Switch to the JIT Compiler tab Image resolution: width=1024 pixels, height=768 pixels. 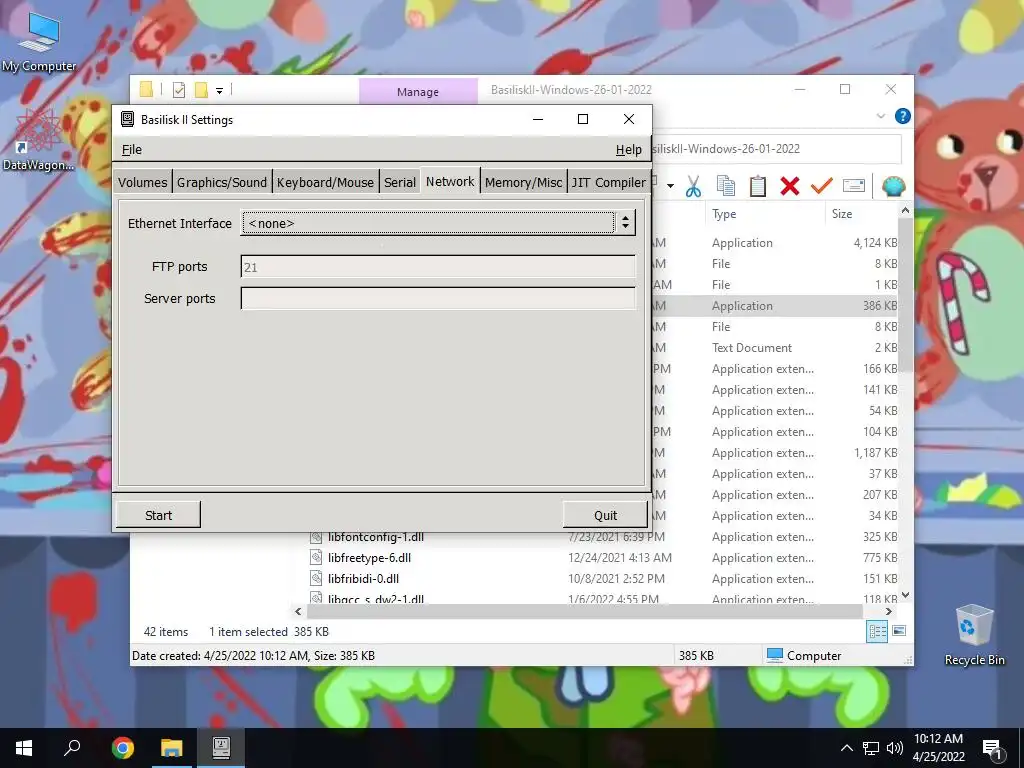[x=608, y=182]
